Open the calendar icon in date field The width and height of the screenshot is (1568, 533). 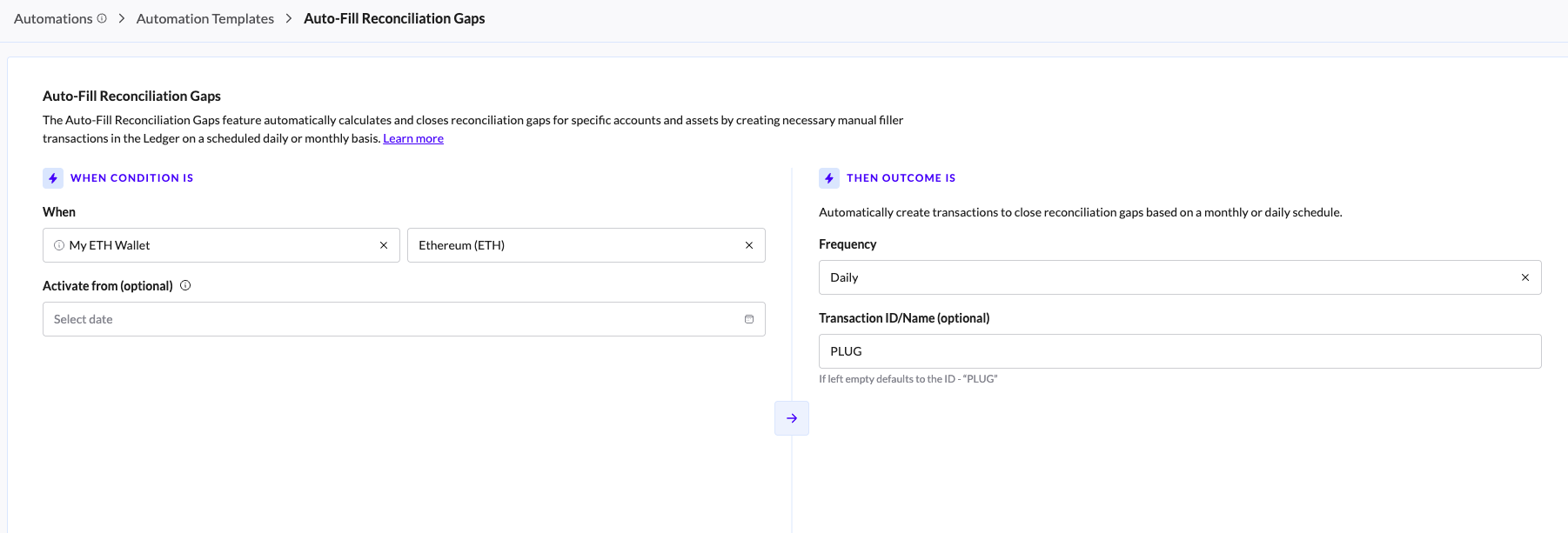[x=748, y=319]
